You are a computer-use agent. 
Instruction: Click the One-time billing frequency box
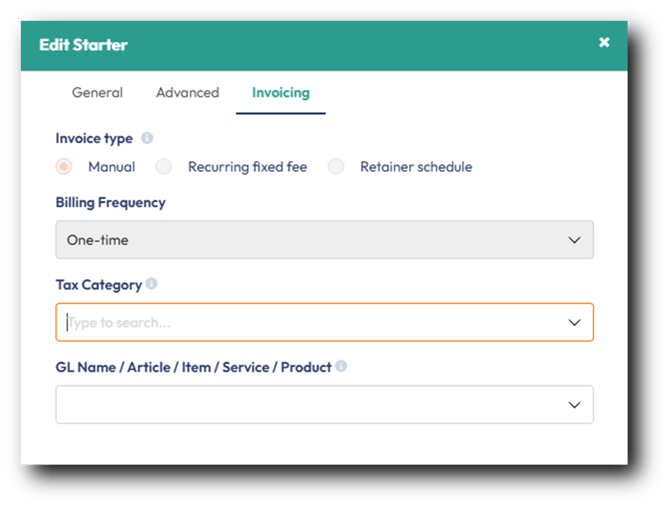pyautogui.click(x=300, y=240)
